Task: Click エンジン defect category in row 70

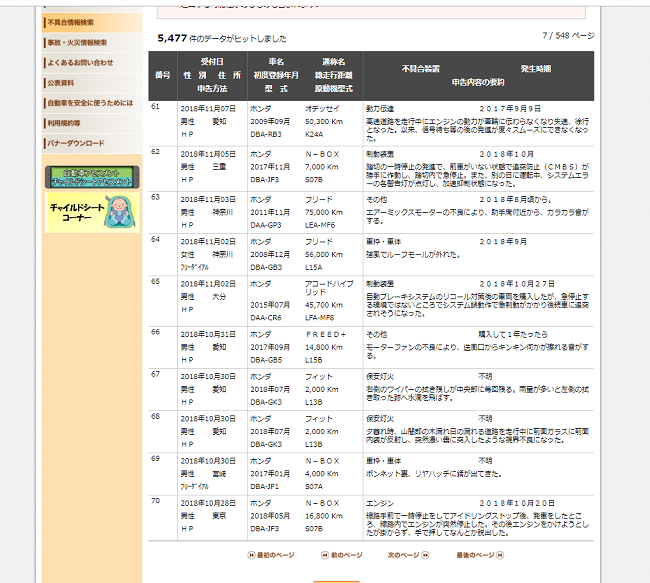Action: click(380, 503)
